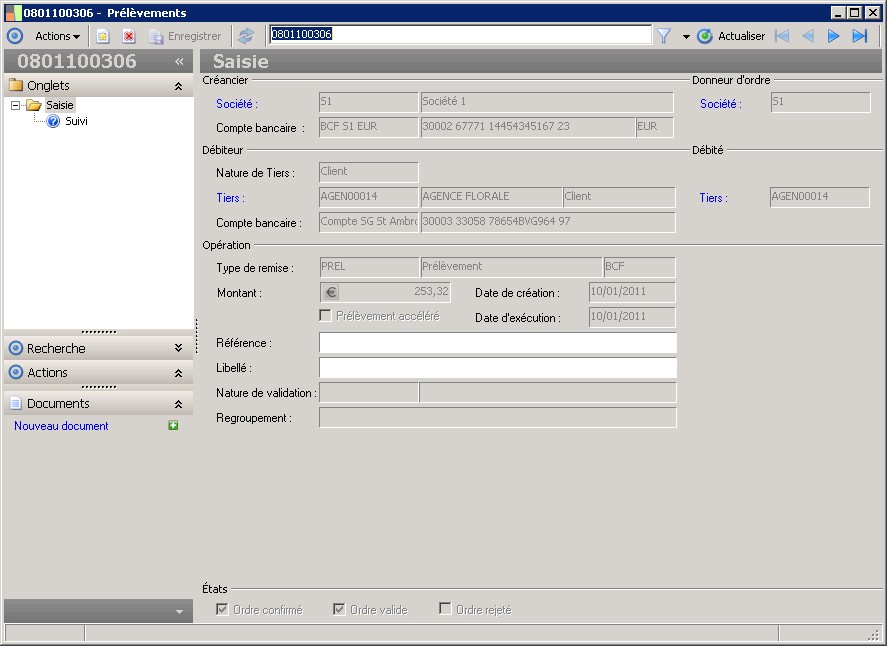The image size is (887, 646).
Task: Select Suivi in the Onglets tree
Action: [x=76, y=121]
